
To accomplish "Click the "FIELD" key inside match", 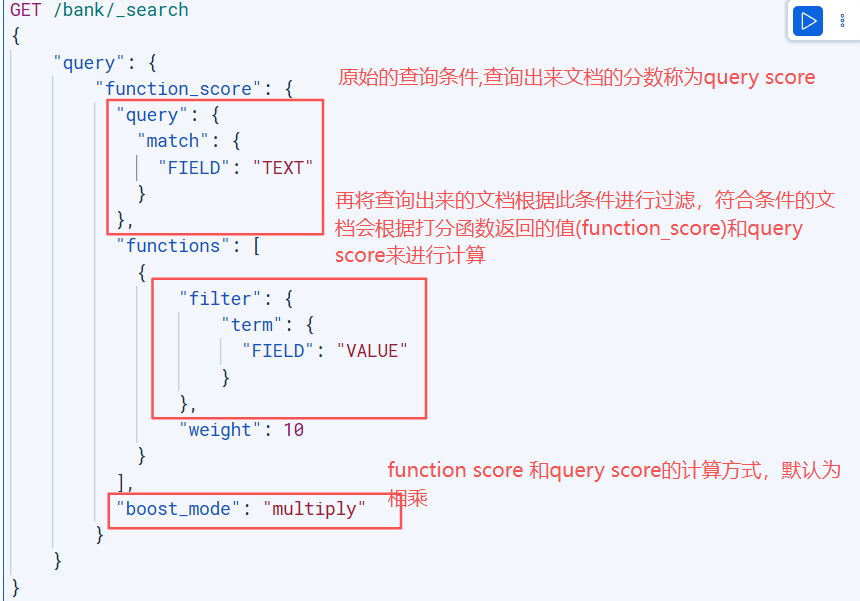I will (x=194, y=168).
